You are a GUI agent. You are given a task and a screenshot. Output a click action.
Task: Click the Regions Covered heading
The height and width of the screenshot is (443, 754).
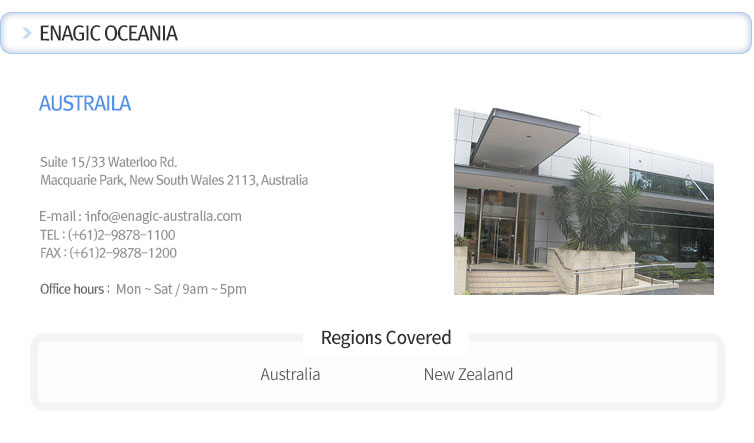(x=386, y=338)
